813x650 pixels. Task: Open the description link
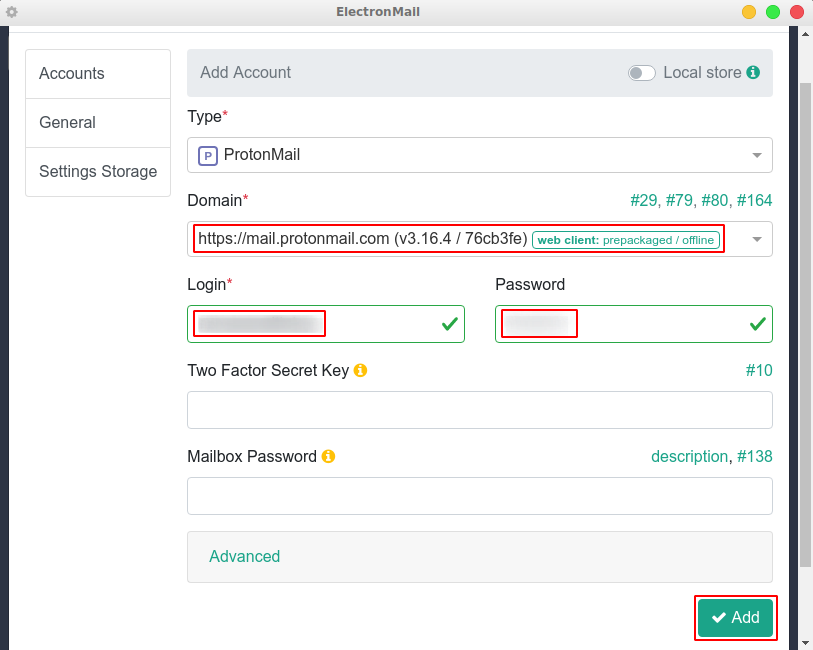pos(690,457)
